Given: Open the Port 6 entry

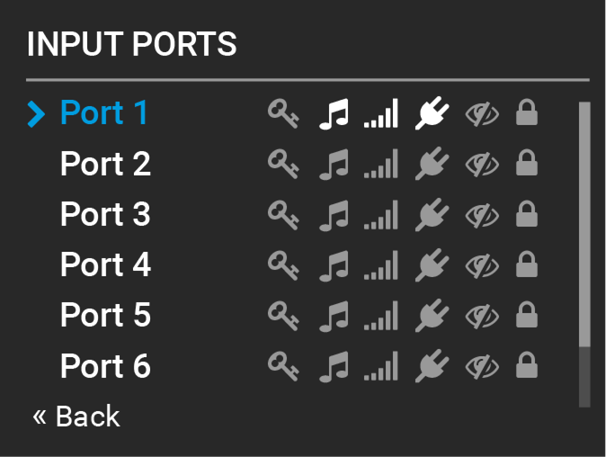Looking at the screenshot, I should coord(105,366).
